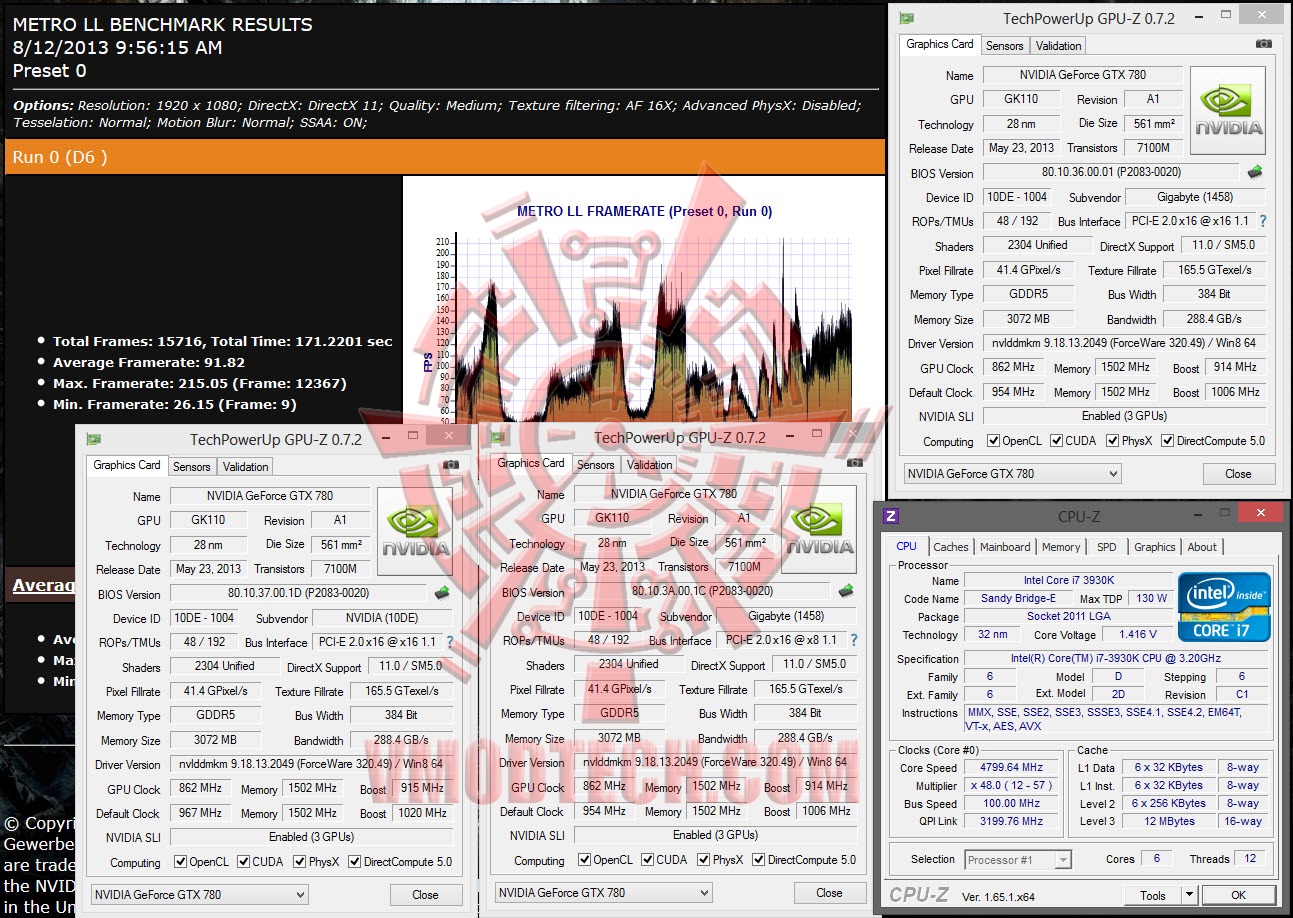Toggle the OpenCL checkbox in top-right GPU-Z

coord(993,441)
